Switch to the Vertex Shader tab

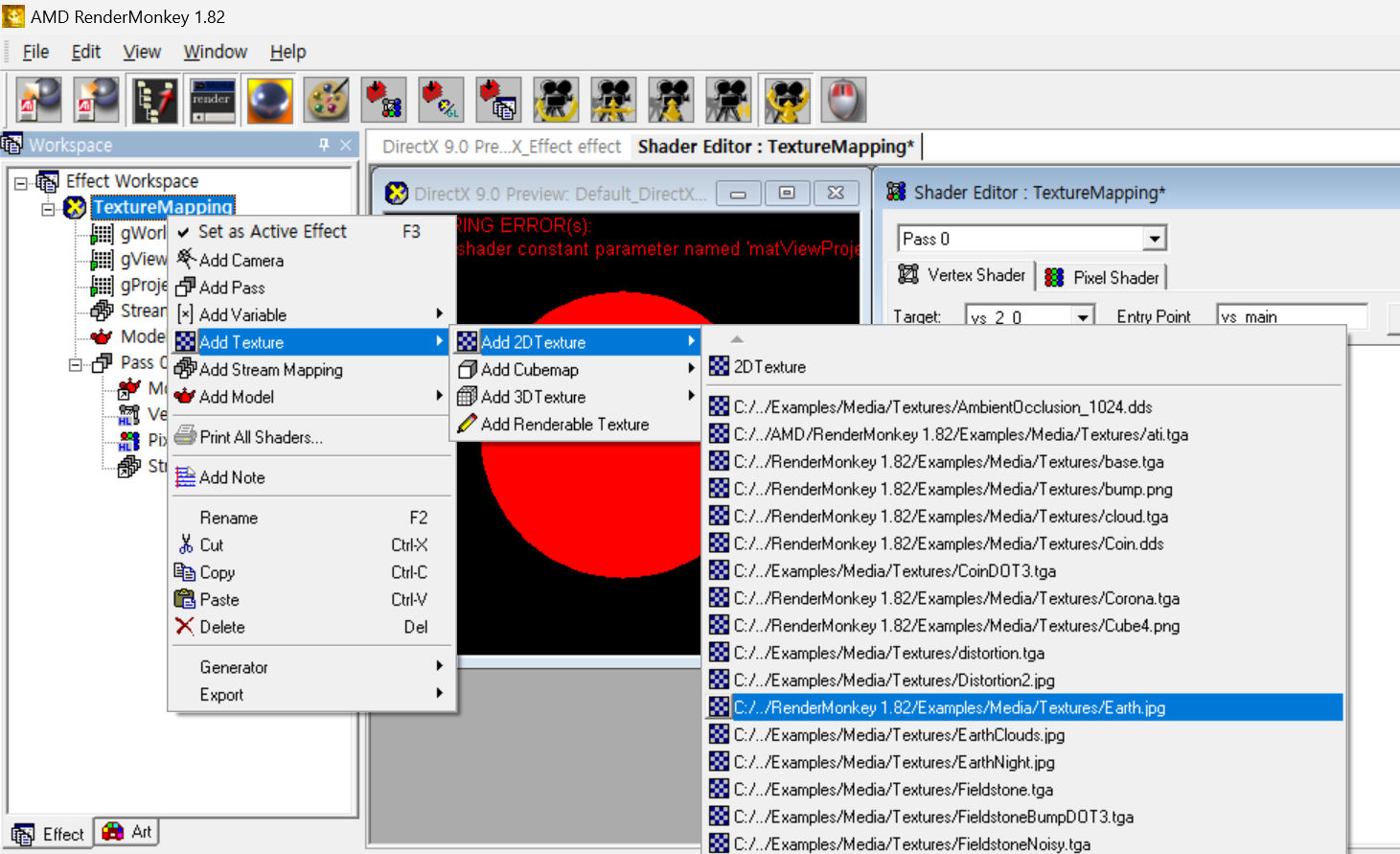962,275
